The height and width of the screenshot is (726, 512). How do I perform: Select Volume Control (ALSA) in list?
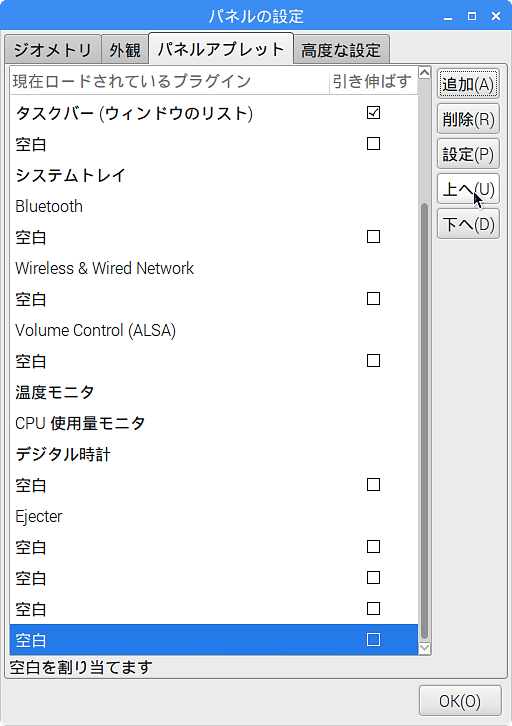213,330
